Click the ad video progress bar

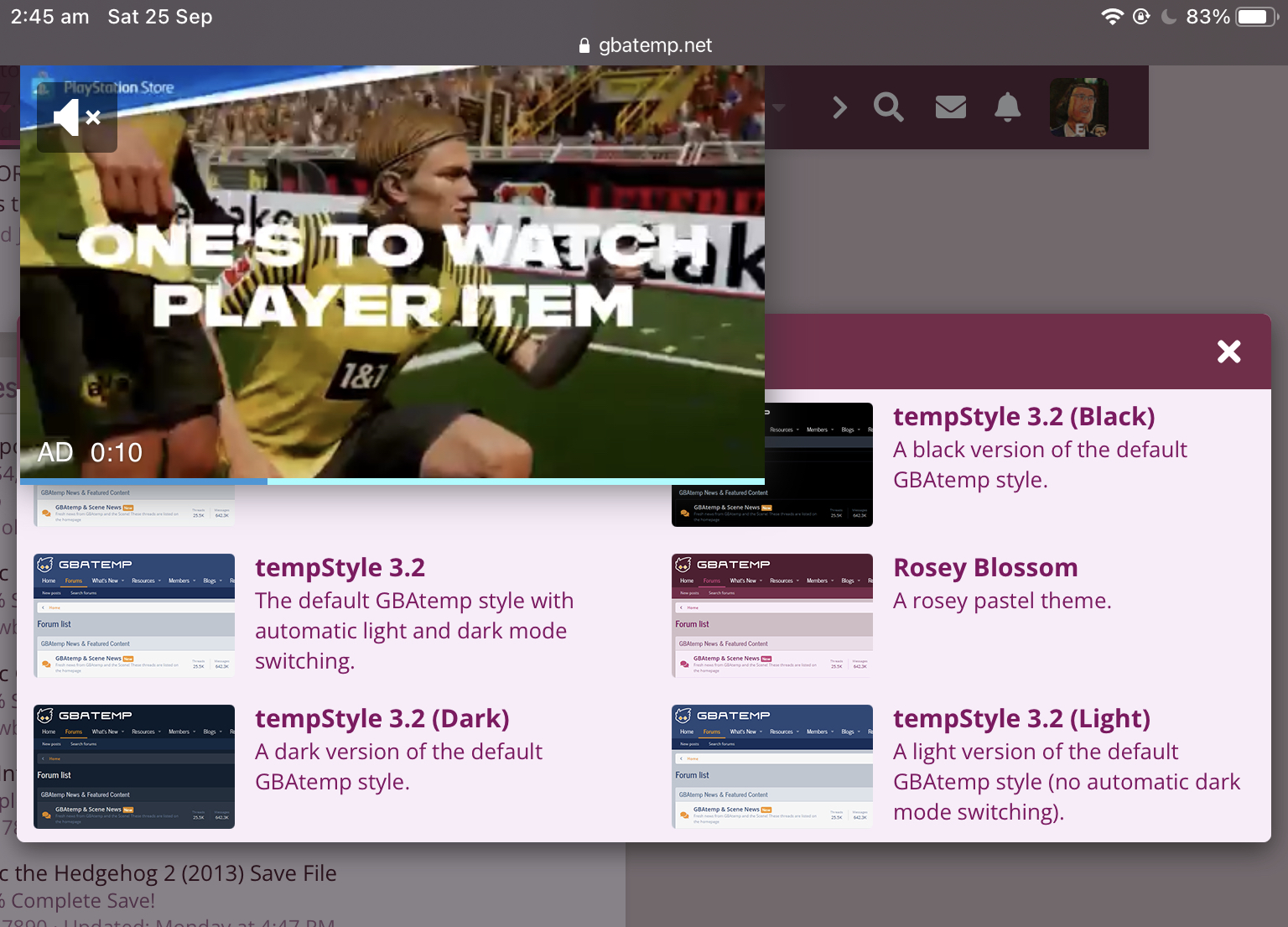(x=392, y=482)
